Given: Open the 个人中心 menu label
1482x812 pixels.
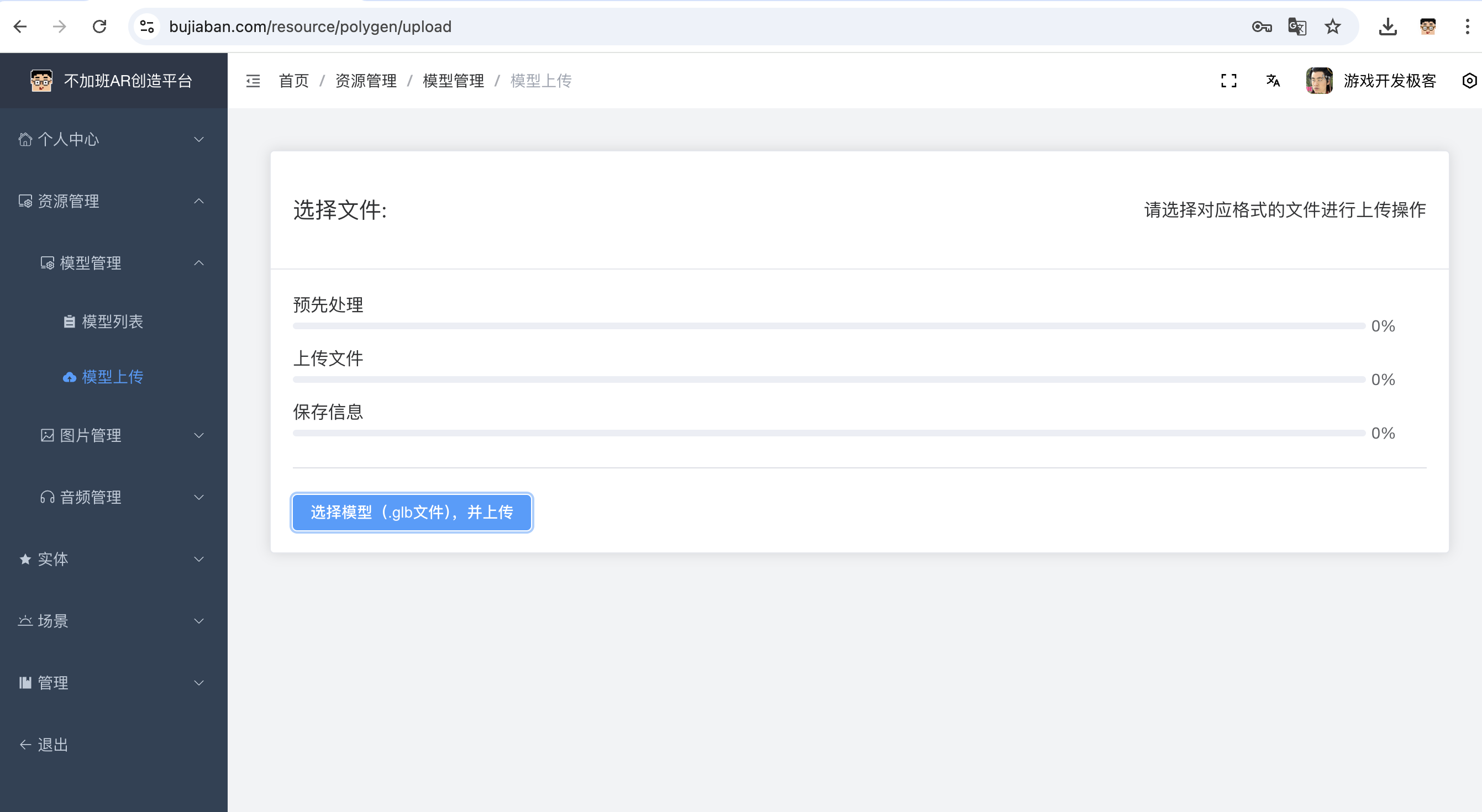Looking at the screenshot, I should (x=69, y=139).
